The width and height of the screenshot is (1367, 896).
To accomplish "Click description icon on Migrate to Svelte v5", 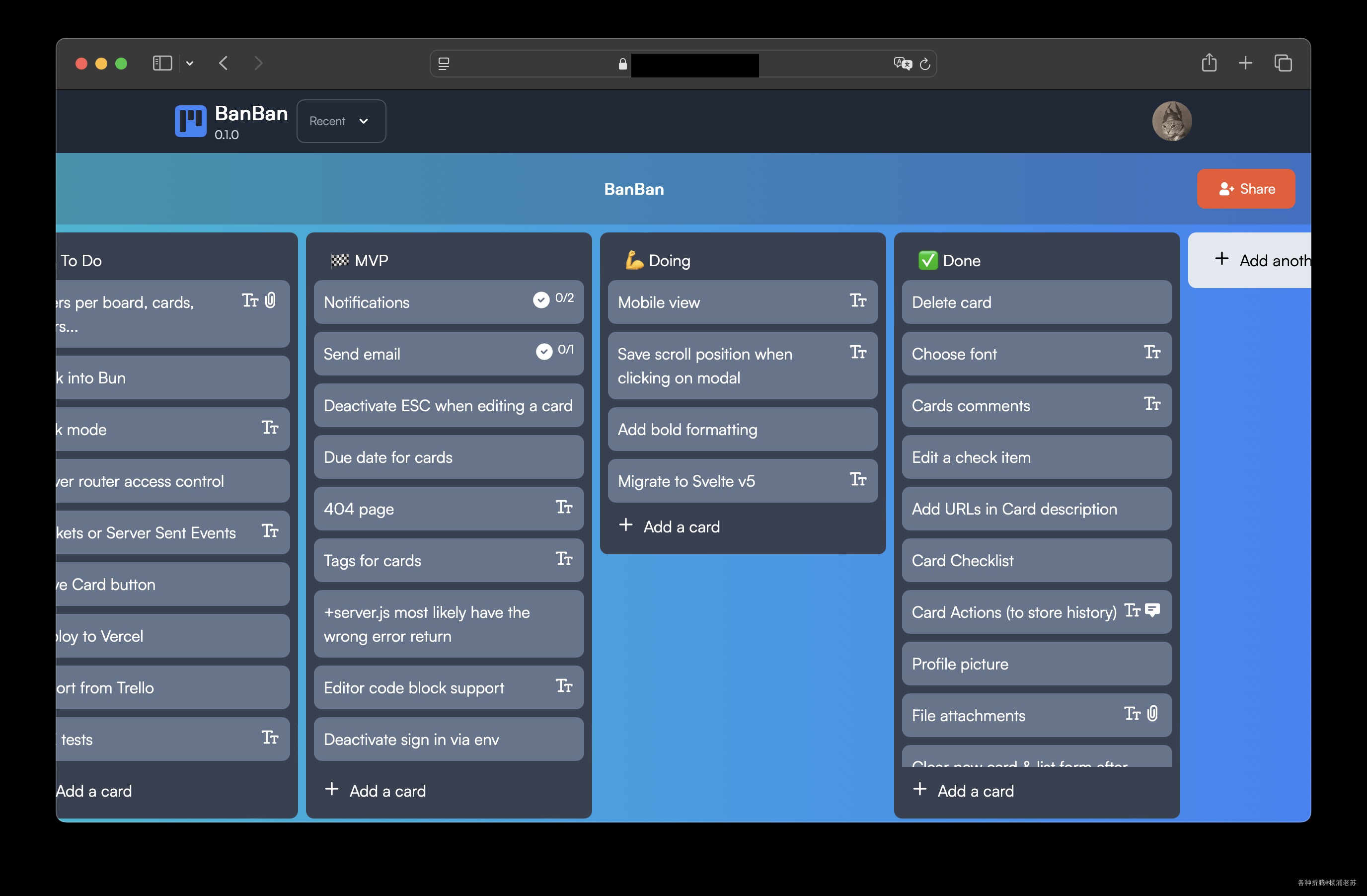I will (858, 479).
